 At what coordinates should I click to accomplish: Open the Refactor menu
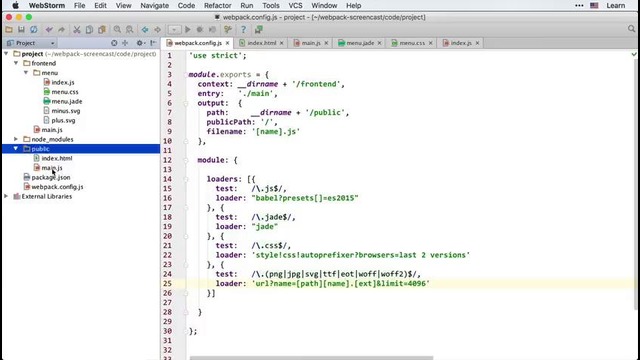pos(218,6)
